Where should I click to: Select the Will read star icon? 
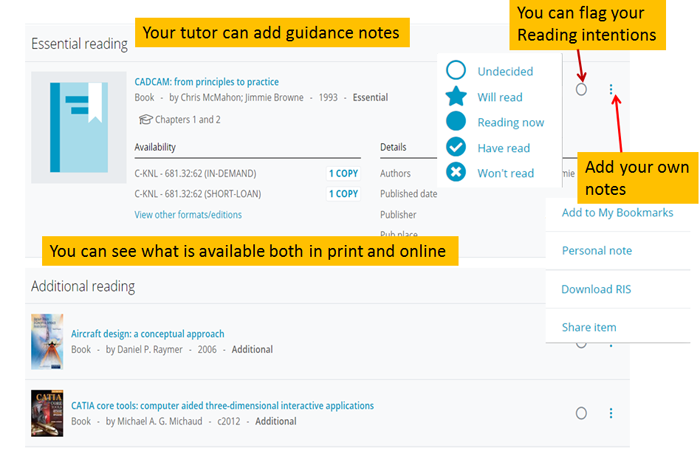click(x=456, y=96)
